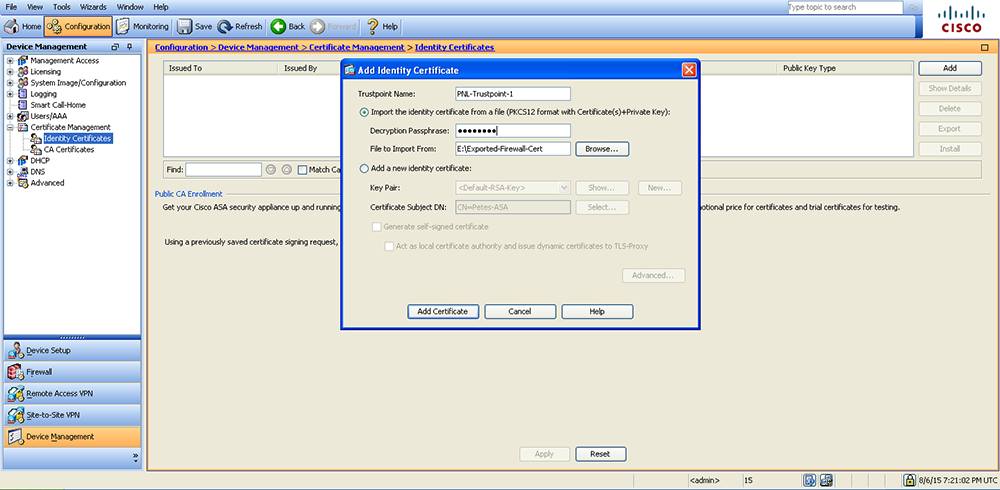This screenshot has height=490, width=1000.
Task: Tick Generate self-signed certificate checkbox
Action: coord(376,226)
